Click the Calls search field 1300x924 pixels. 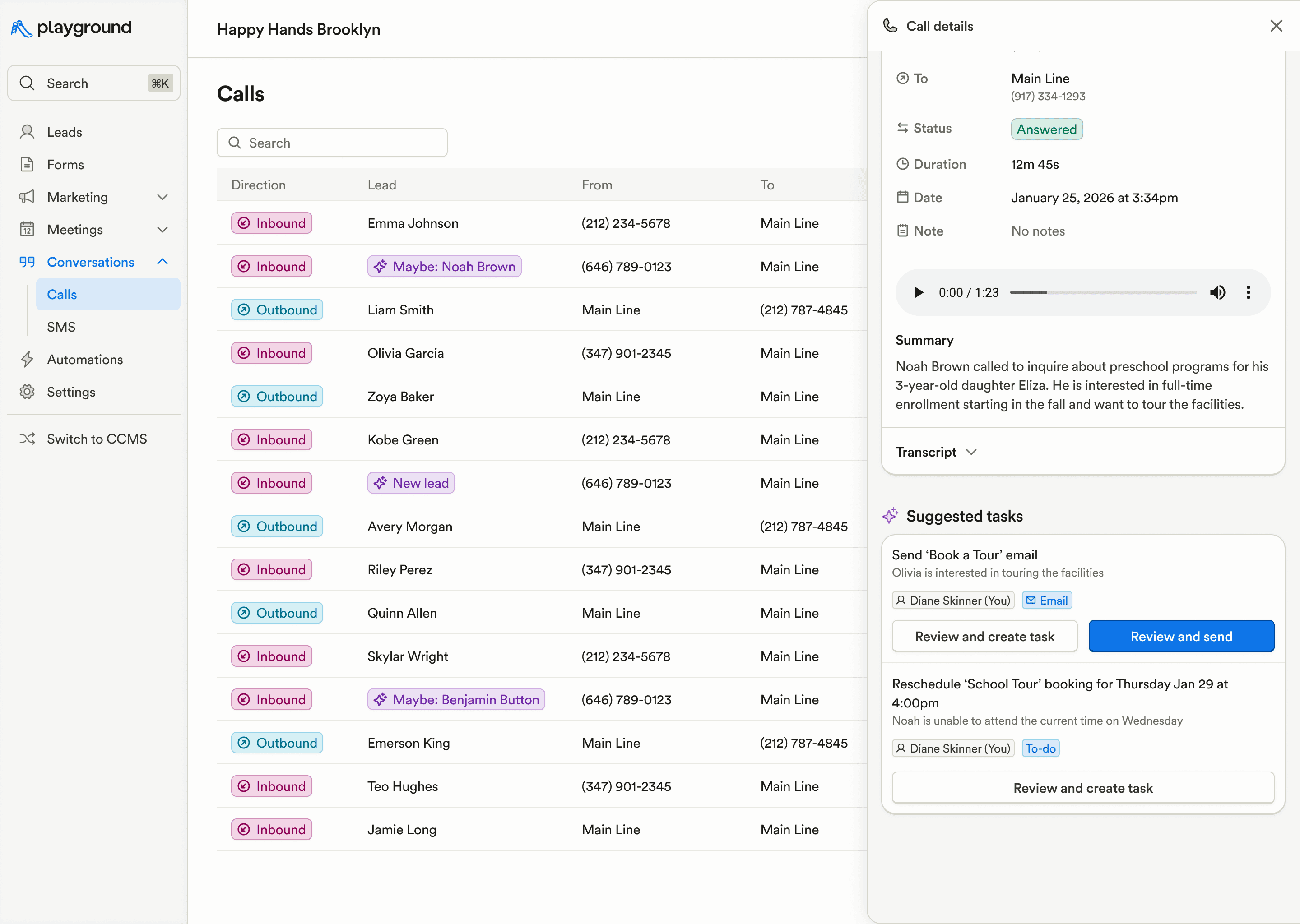332,142
